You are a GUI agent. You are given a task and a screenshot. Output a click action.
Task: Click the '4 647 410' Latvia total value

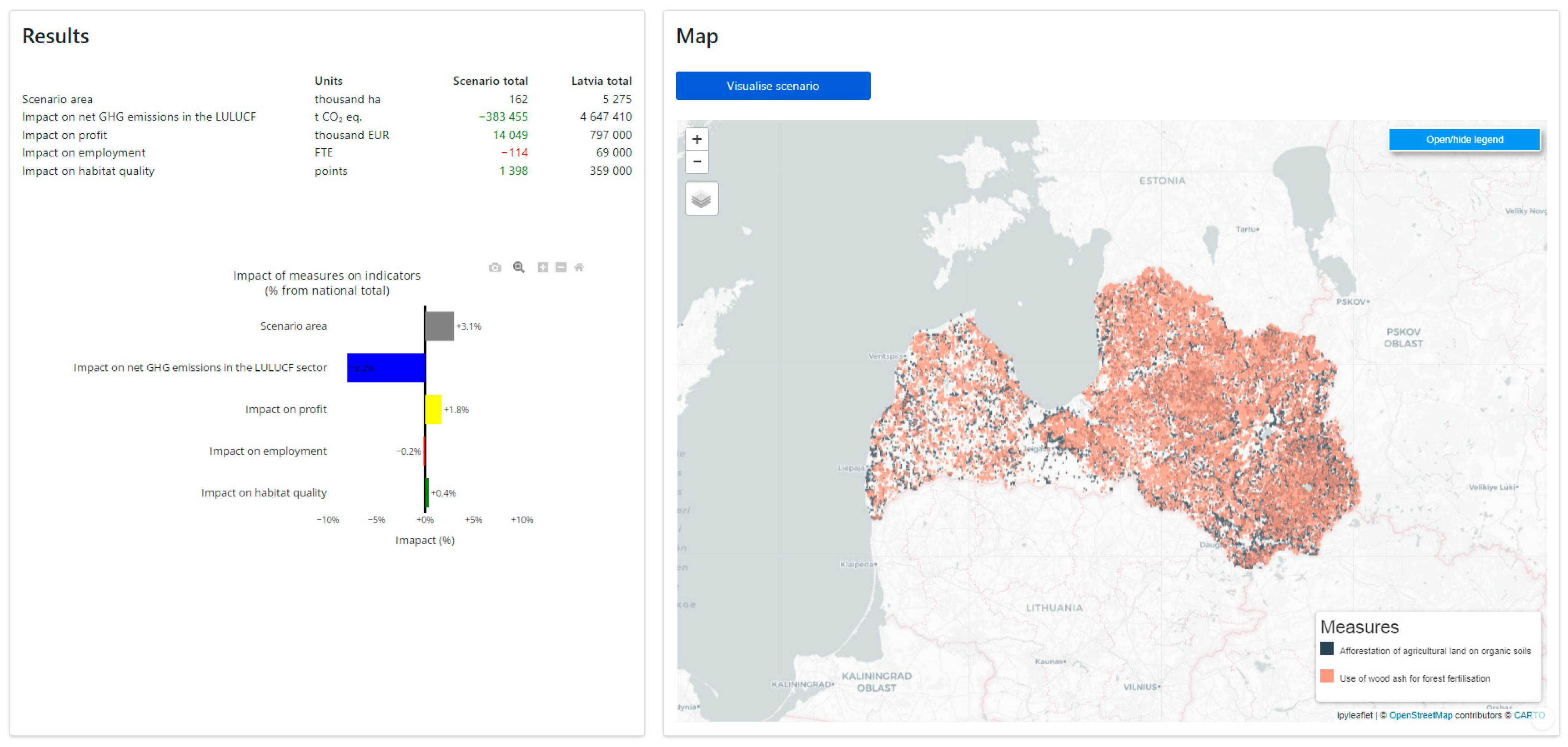[606, 117]
